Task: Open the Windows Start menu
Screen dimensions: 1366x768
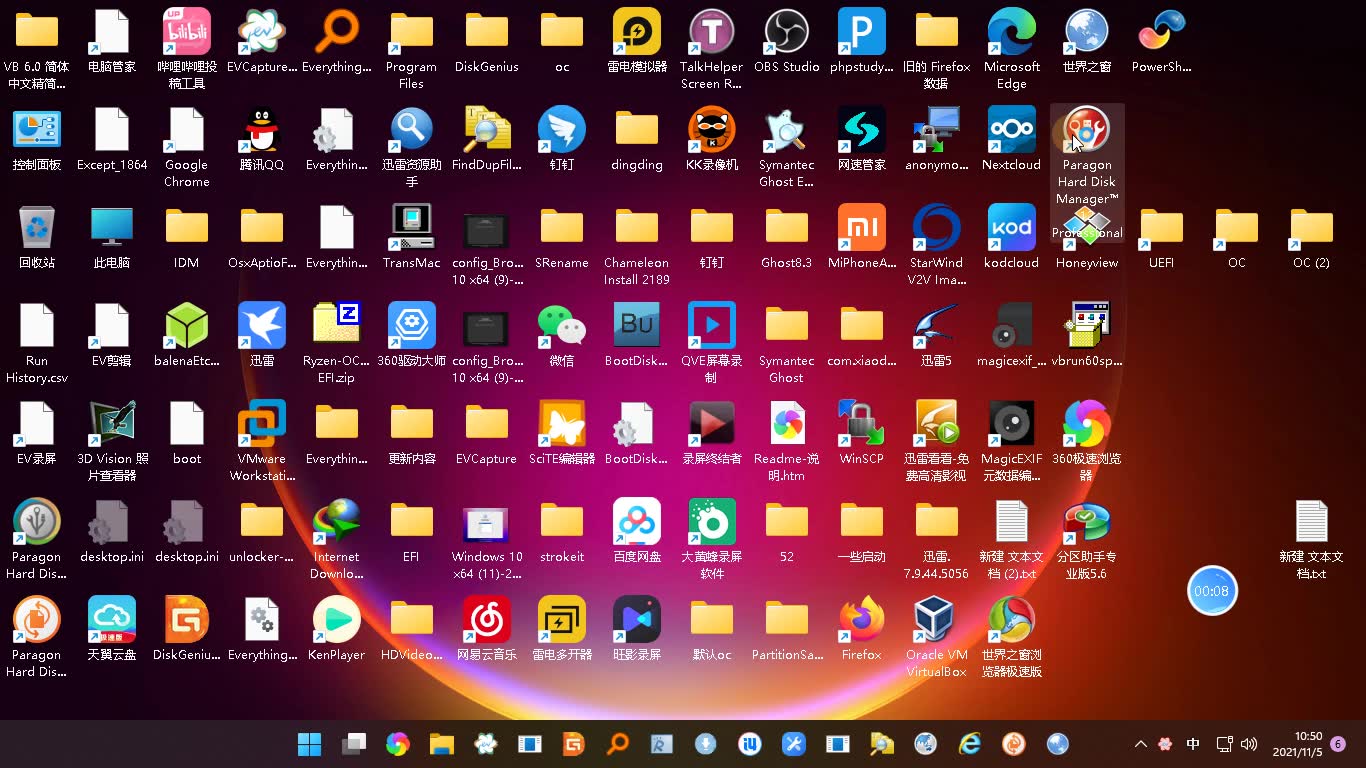Action: coord(310,744)
